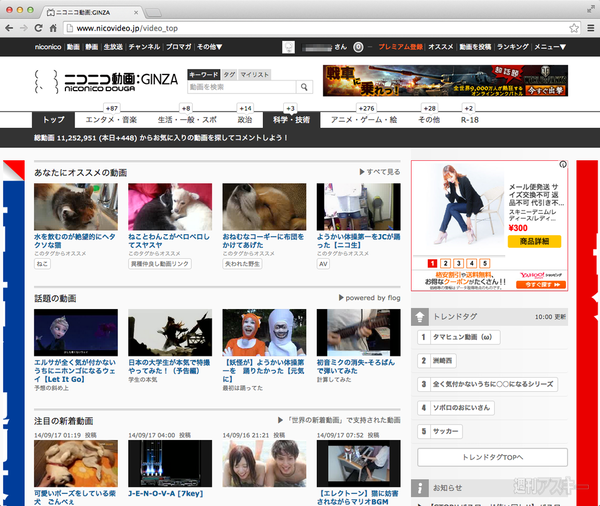Image resolution: width=600 pixels, height=506 pixels.
Task: Select ad page 4 indicator
Action: 472,263
